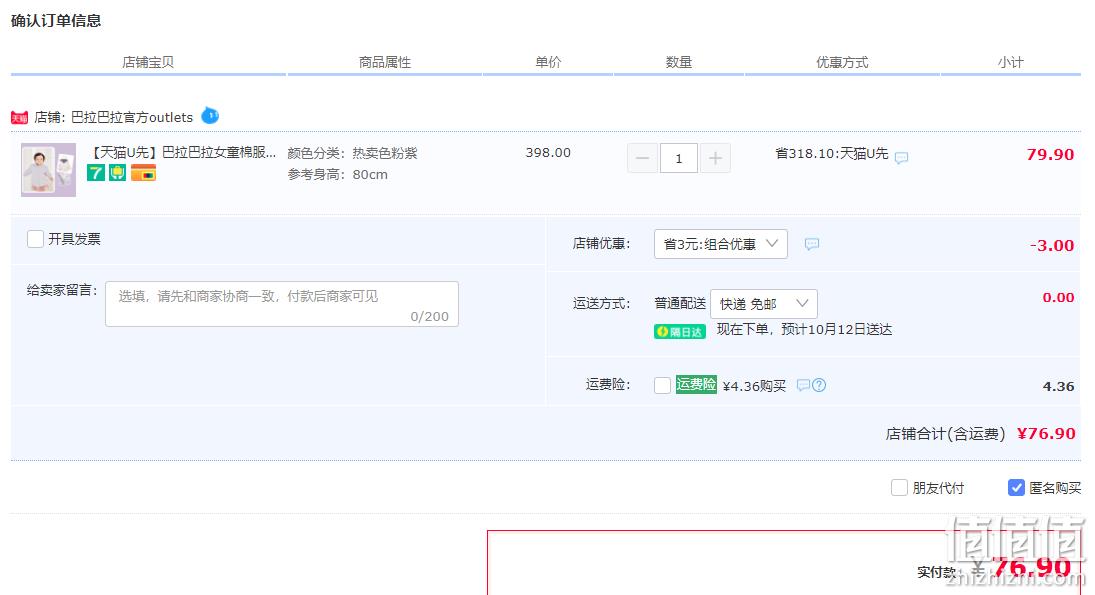This screenshot has height=595, width=1095.
Task: Click the orange credit card badge icon
Action: (x=143, y=172)
